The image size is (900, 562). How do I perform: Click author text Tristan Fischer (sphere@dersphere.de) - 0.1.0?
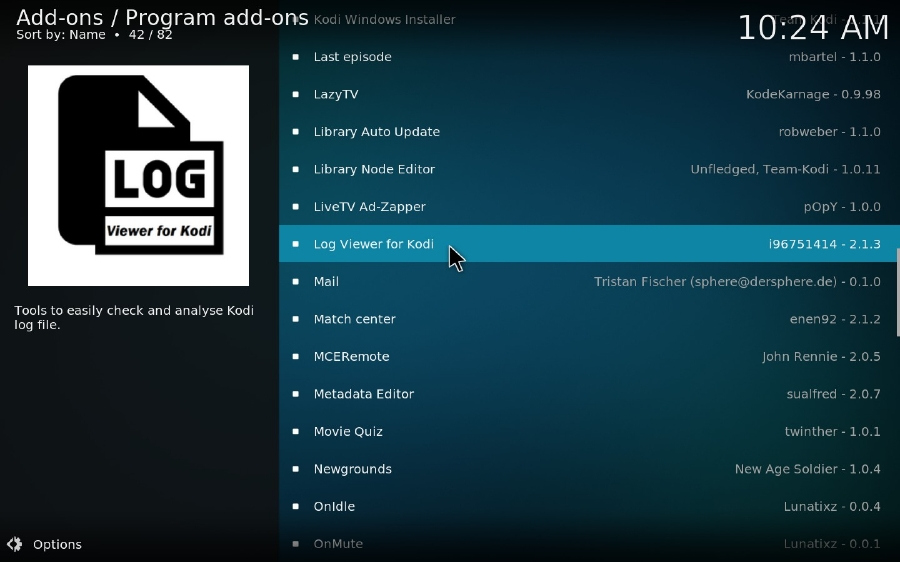pyautogui.click(x=737, y=281)
